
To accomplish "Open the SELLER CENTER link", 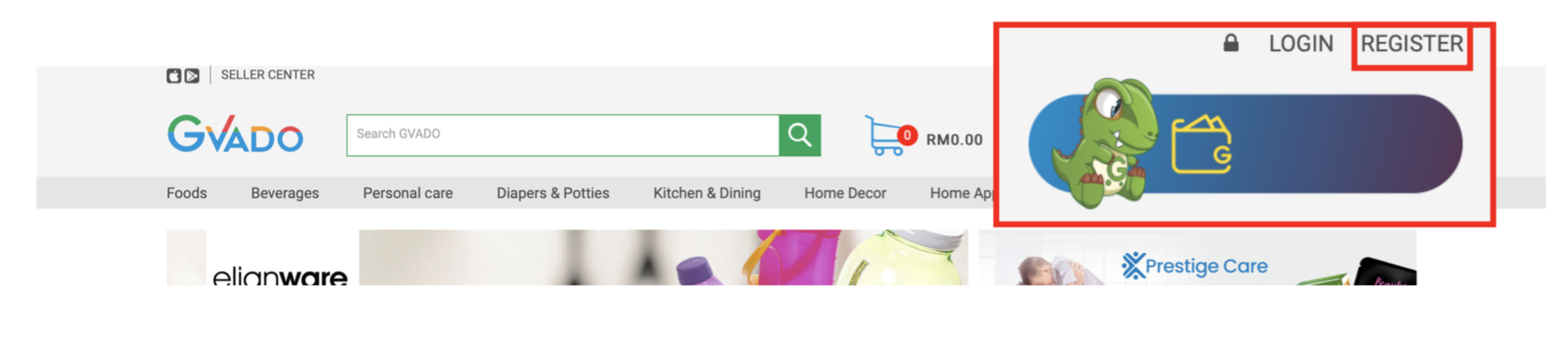I will (267, 75).
